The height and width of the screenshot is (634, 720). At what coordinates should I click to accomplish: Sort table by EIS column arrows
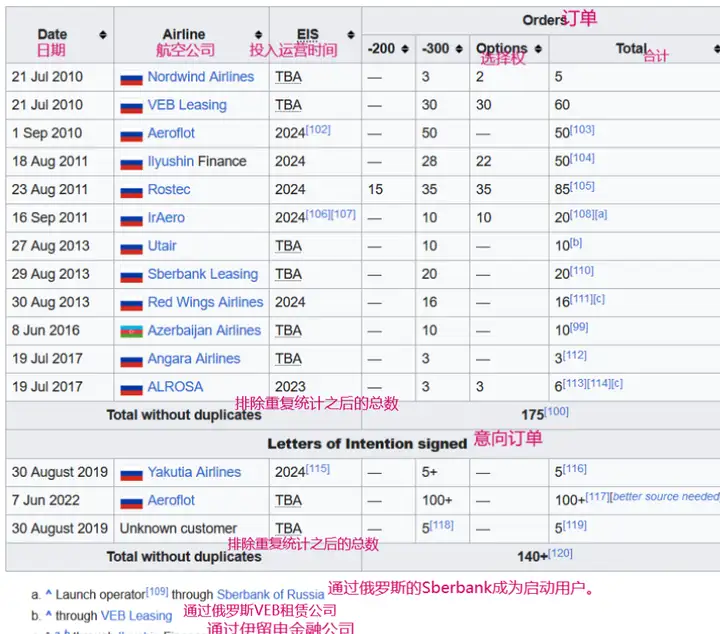351,35
